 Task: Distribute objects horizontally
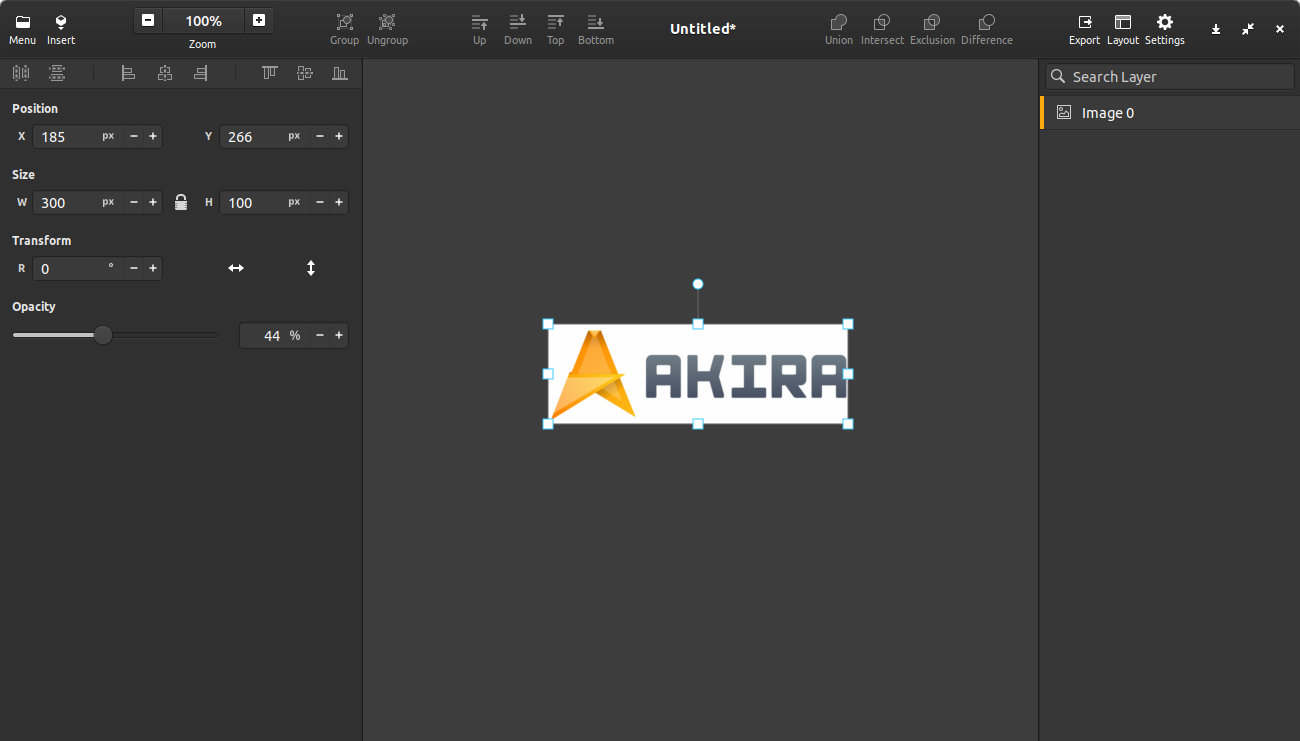pyautogui.click(x=20, y=72)
